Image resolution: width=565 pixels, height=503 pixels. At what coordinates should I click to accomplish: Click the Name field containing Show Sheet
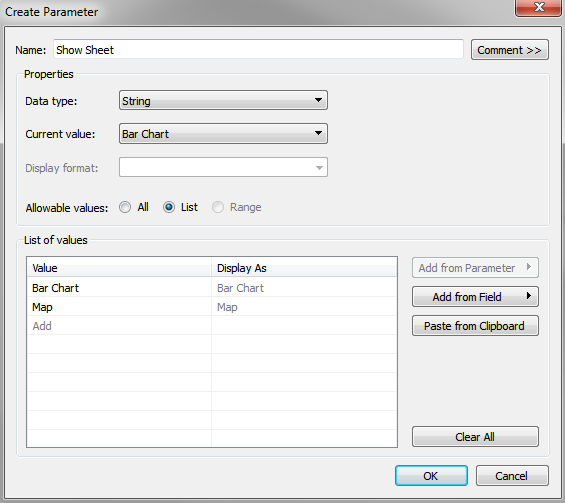tap(258, 49)
